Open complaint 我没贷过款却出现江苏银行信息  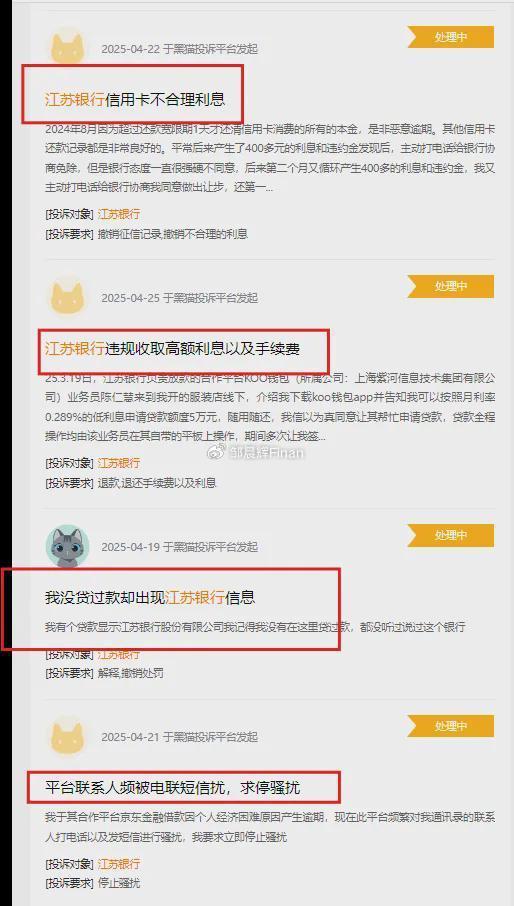coord(150,597)
